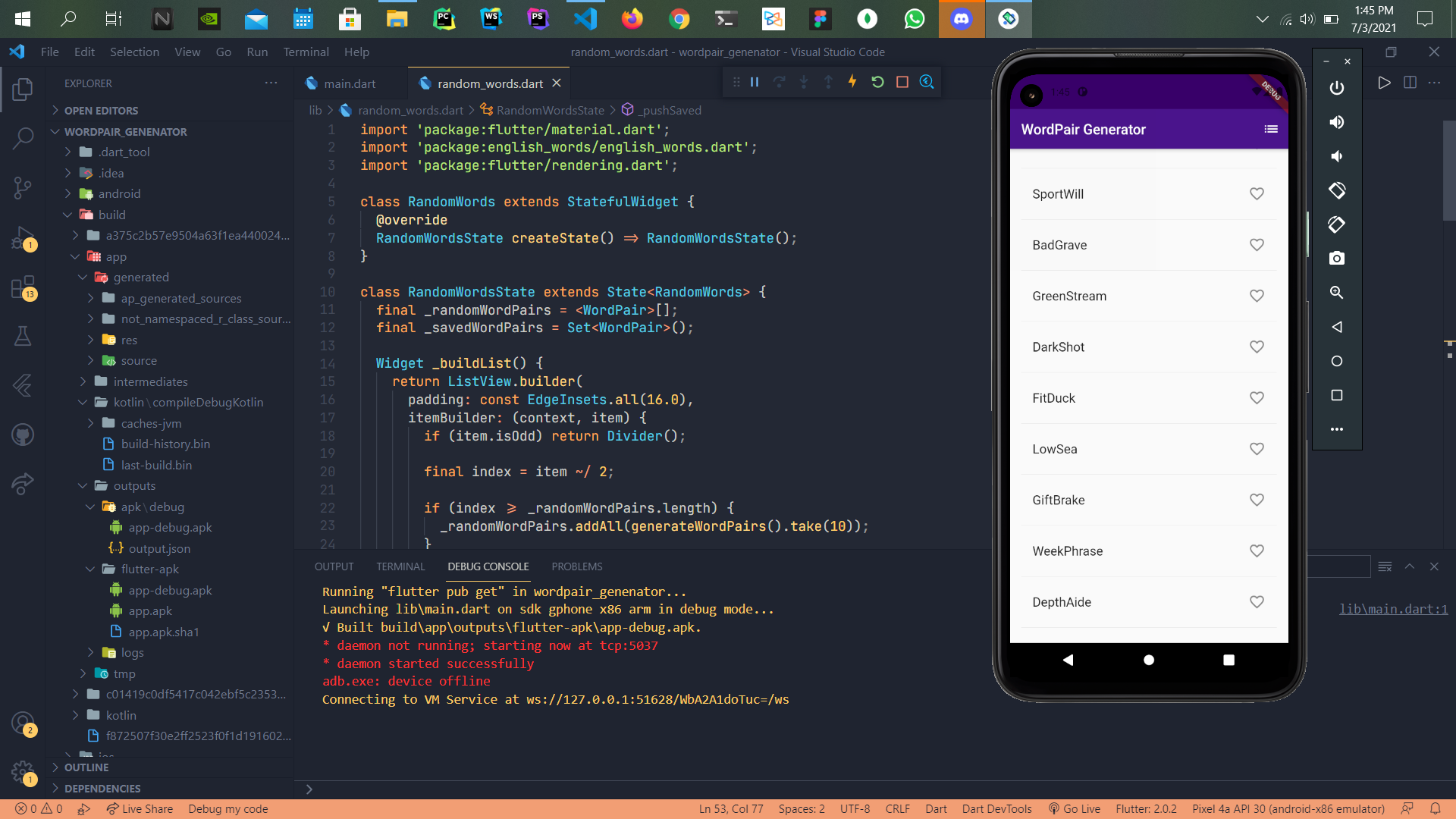Open the Source Control view
The image size is (1456, 819).
[x=23, y=187]
